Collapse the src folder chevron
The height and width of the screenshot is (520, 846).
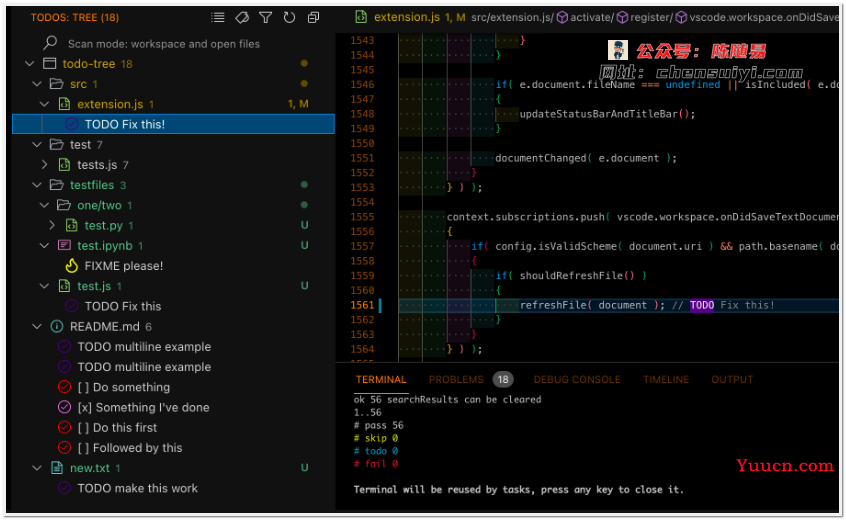pos(37,84)
